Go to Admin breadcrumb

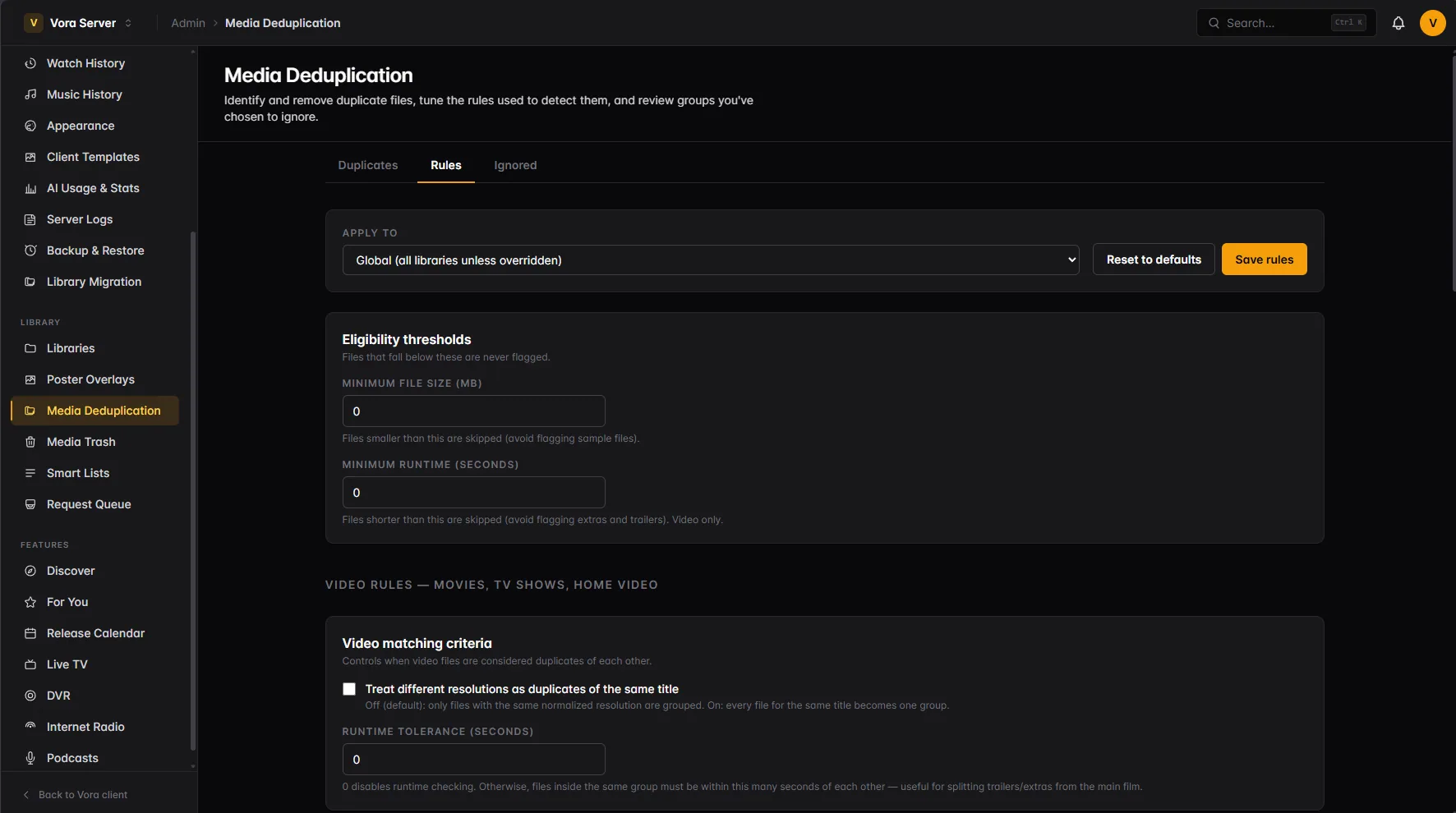tap(188, 23)
